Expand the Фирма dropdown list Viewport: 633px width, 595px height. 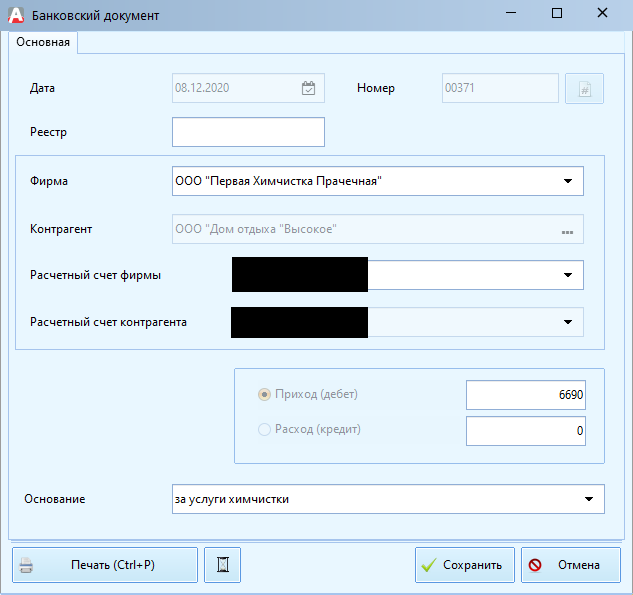point(567,181)
